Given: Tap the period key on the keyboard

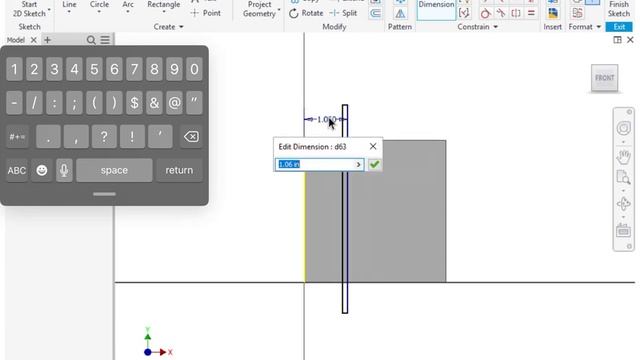Looking at the screenshot, I should pos(48,136).
